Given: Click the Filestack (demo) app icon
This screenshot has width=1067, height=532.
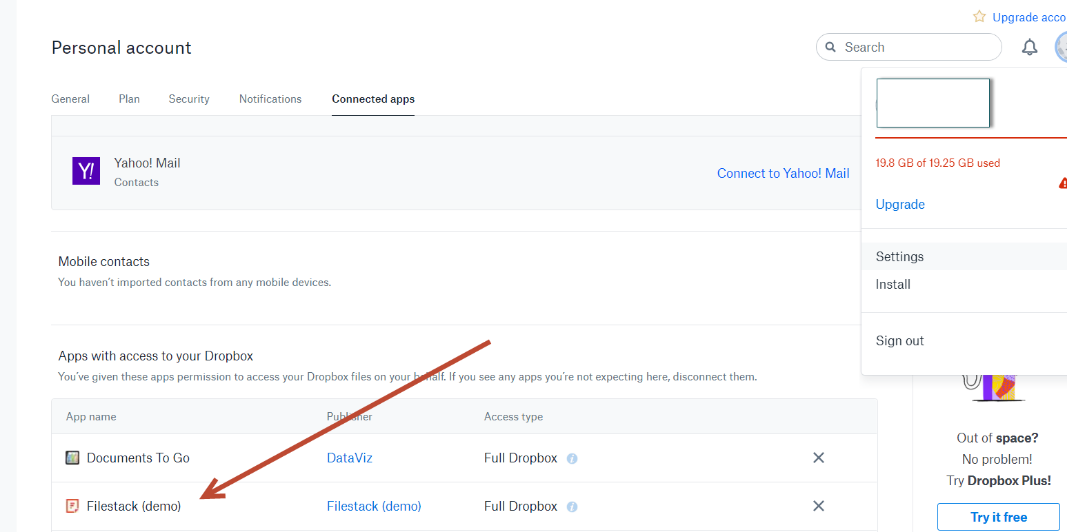Looking at the screenshot, I should tap(72, 506).
